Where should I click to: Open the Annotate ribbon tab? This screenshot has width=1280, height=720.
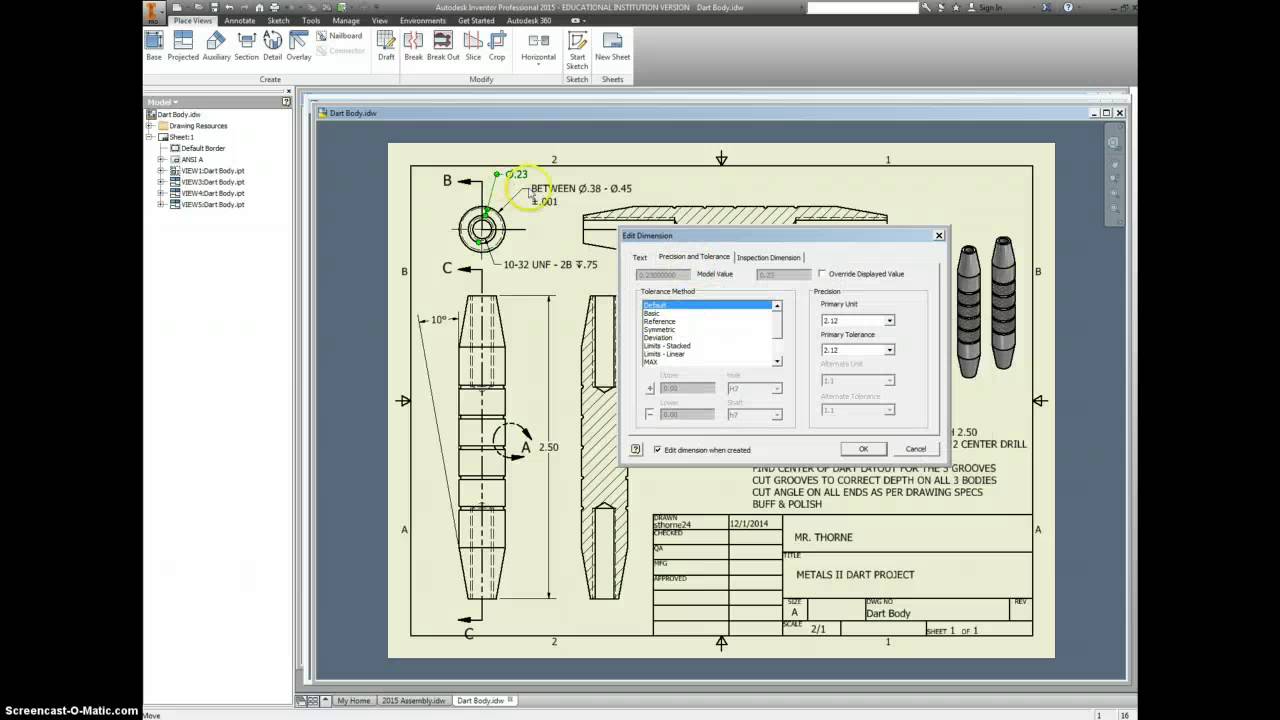pos(240,20)
